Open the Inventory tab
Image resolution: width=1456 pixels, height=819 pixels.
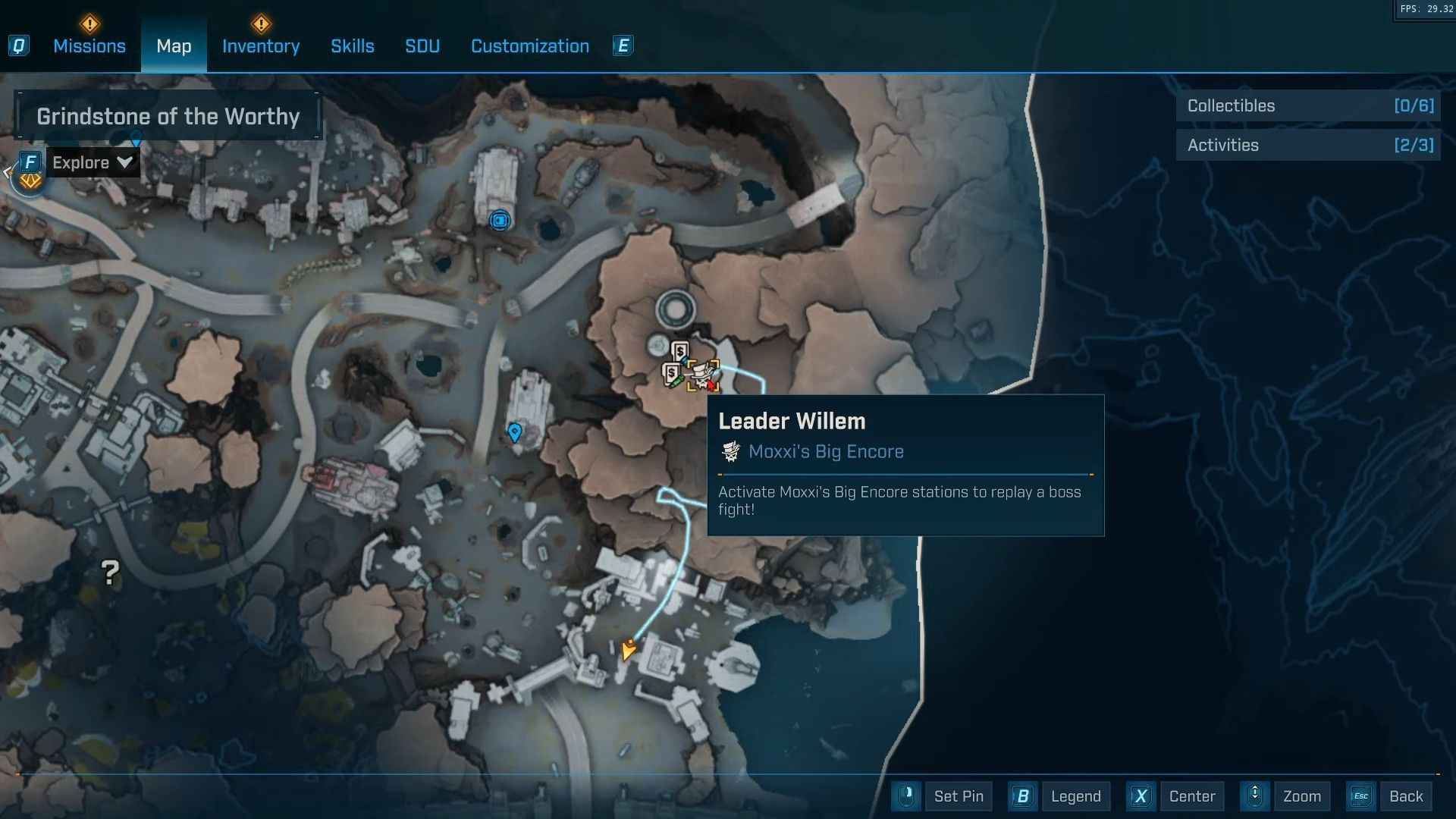pos(261,46)
